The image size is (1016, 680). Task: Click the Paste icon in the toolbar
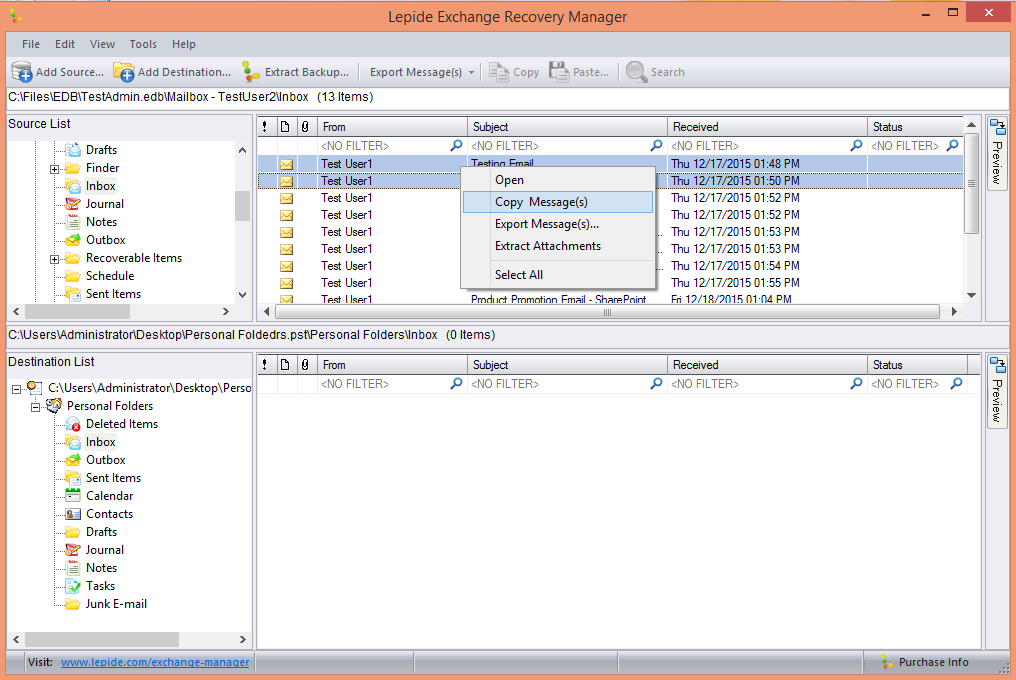coord(556,71)
